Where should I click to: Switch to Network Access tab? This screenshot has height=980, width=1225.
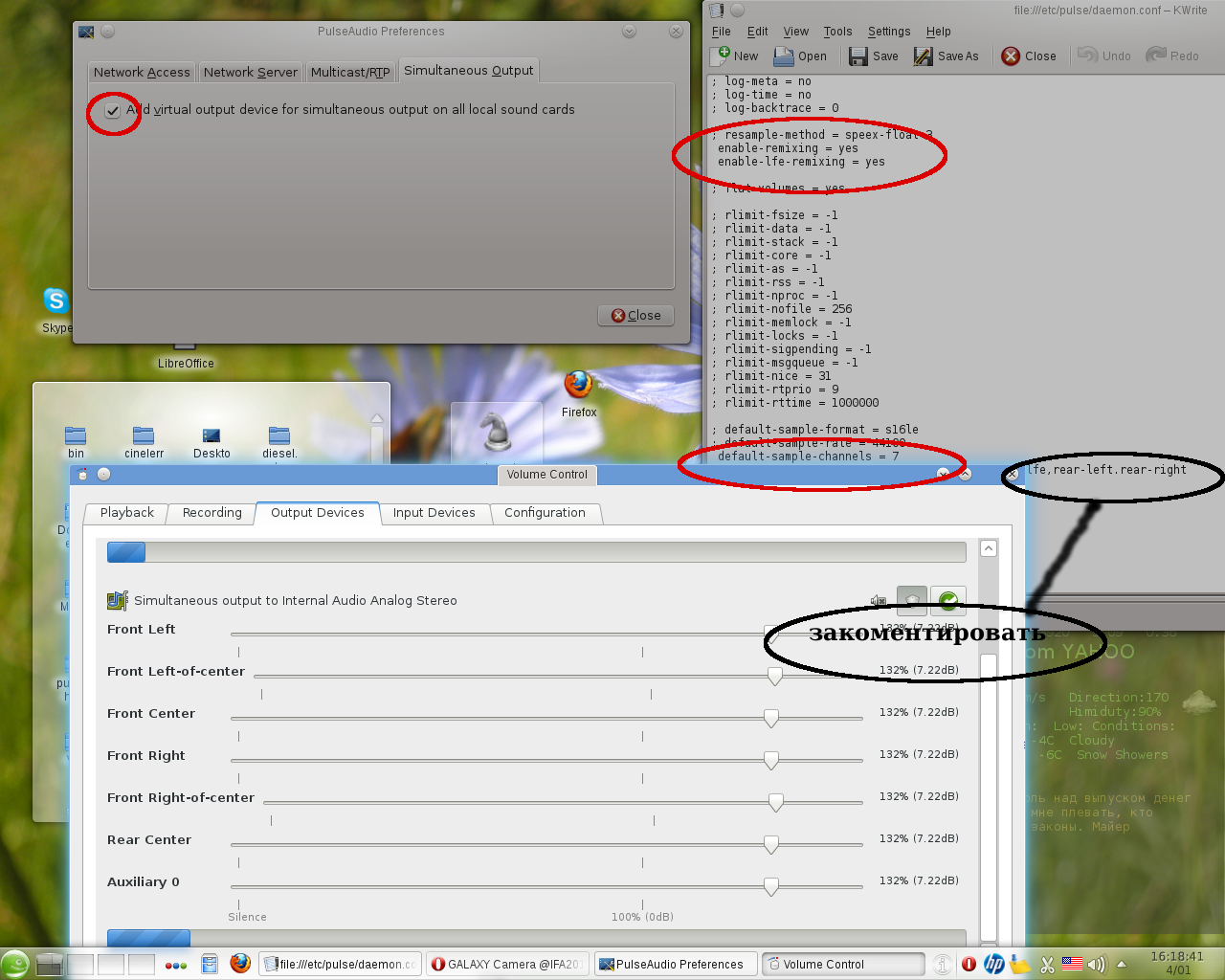tap(142, 72)
